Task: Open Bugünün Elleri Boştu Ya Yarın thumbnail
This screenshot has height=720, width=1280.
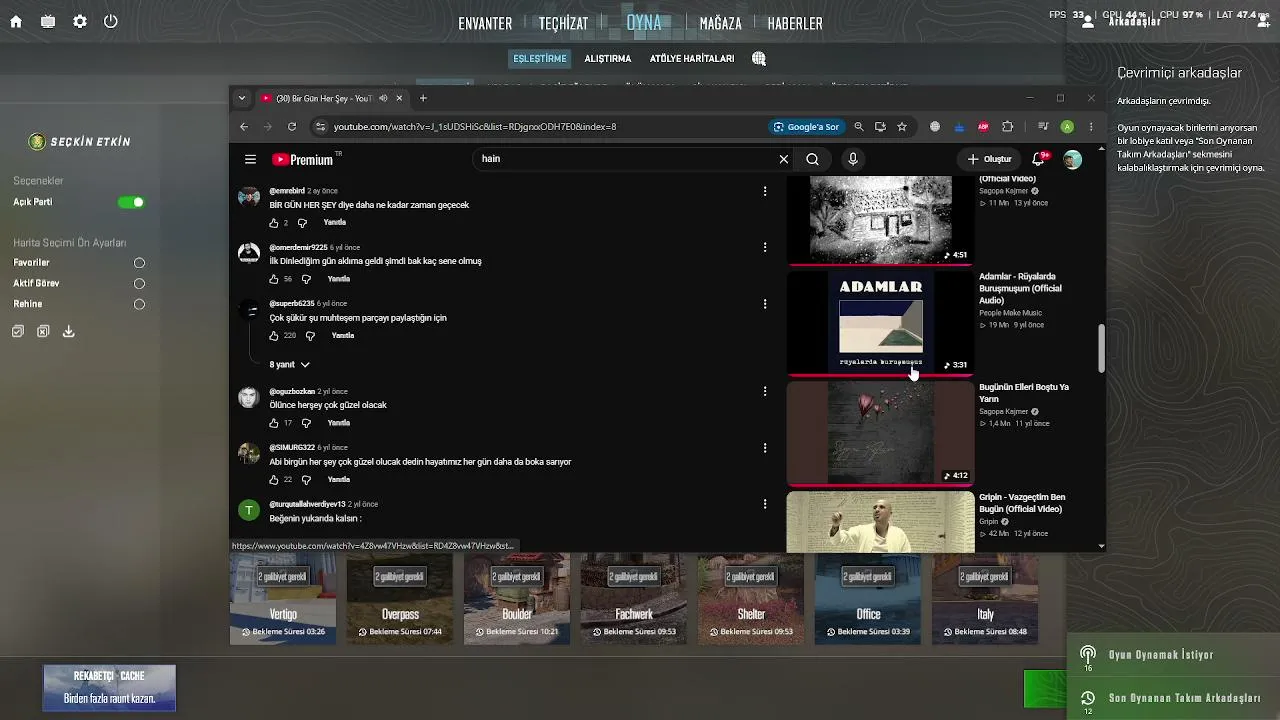Action: click(881, 432)
